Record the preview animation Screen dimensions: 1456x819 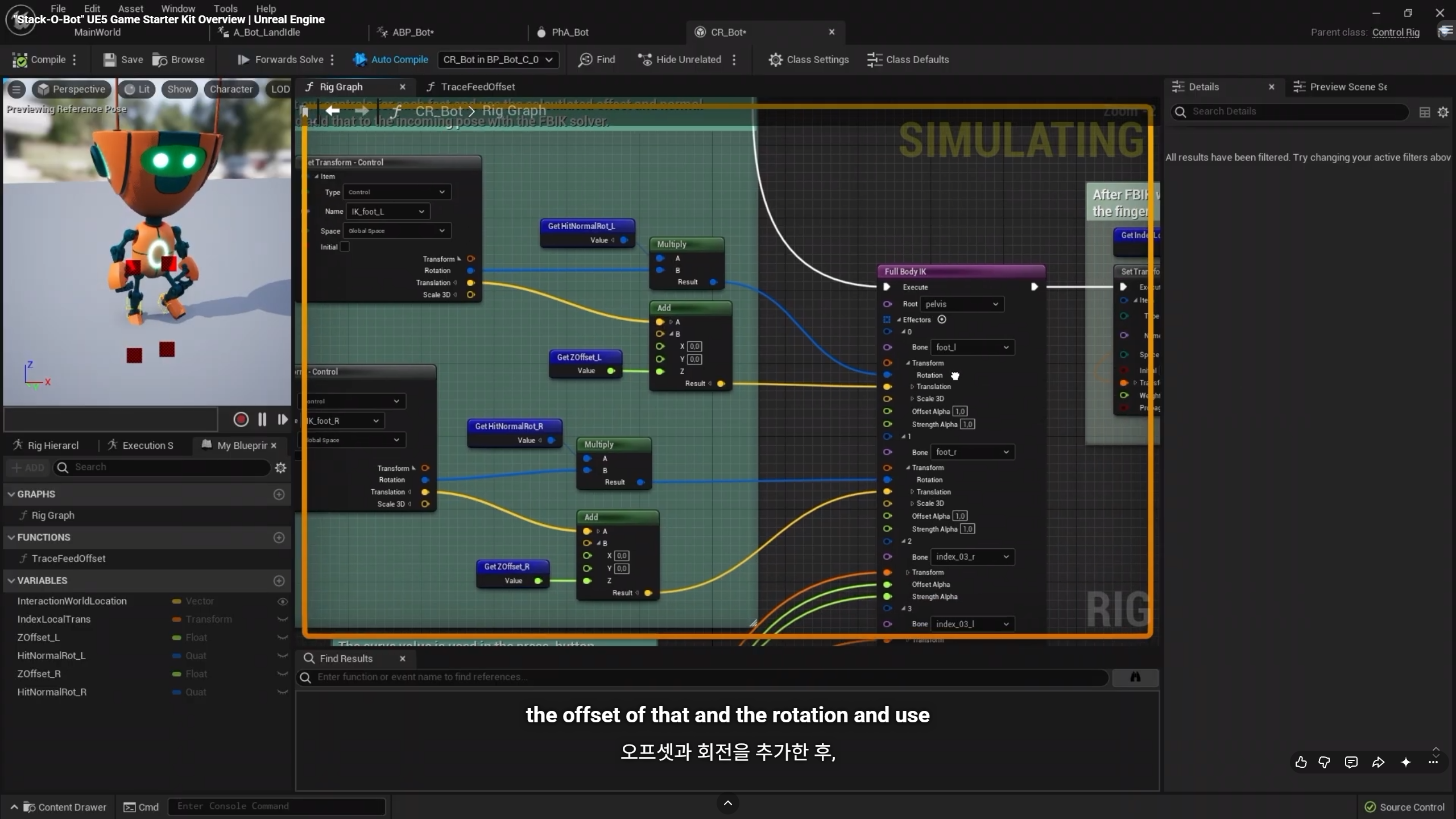pyautogui.click(x=241, y=419)
